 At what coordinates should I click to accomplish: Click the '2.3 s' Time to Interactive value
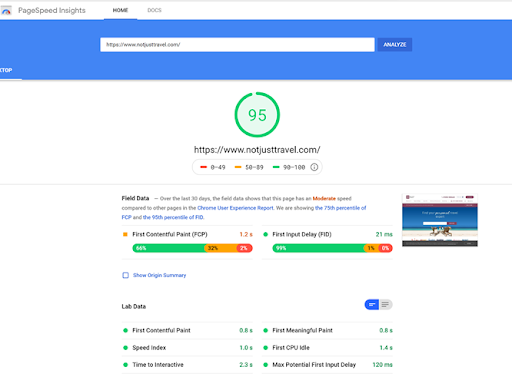tap(246, 365)
